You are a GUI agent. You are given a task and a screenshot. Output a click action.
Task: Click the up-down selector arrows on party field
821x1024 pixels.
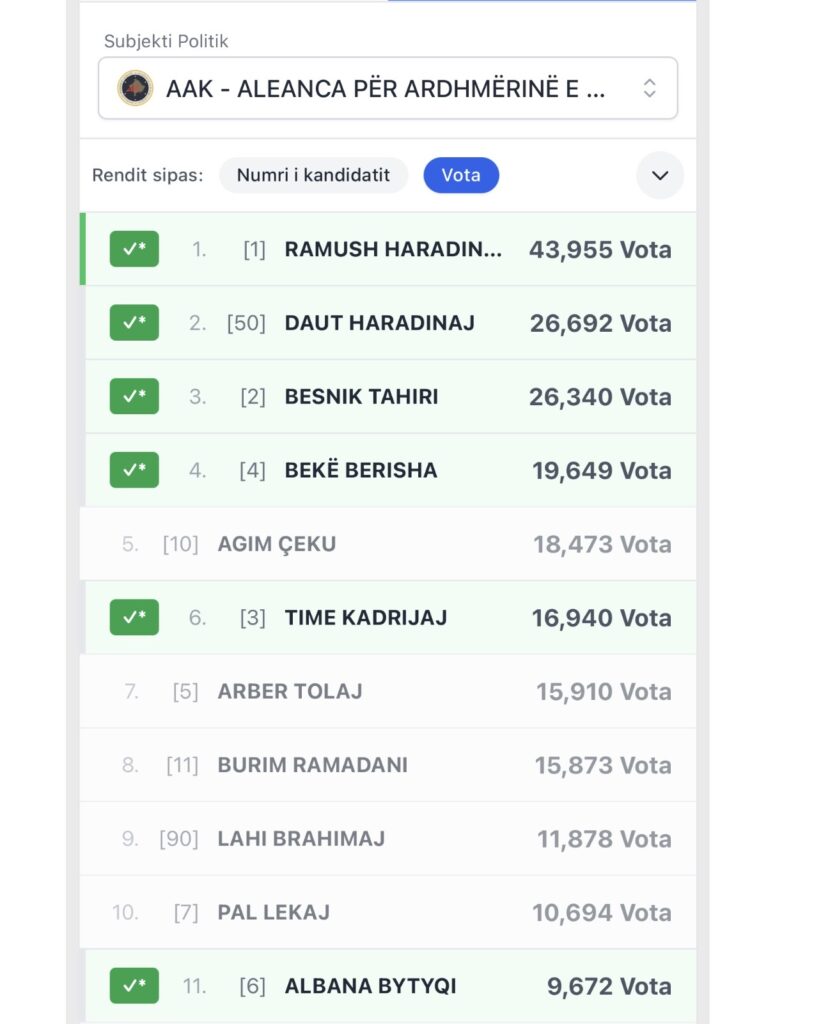(649, 88)
